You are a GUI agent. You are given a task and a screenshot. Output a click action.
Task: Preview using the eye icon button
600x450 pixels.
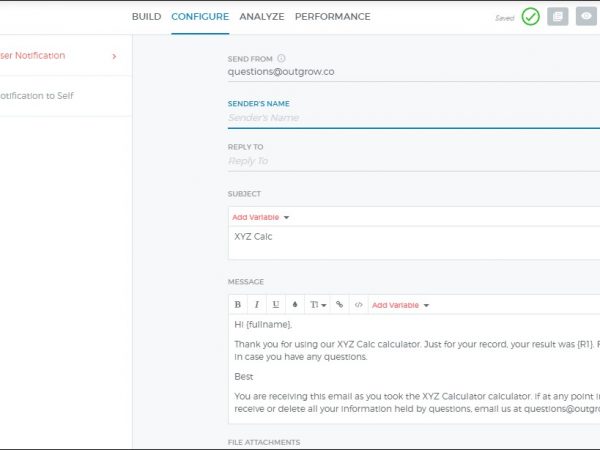click(586, 17)
